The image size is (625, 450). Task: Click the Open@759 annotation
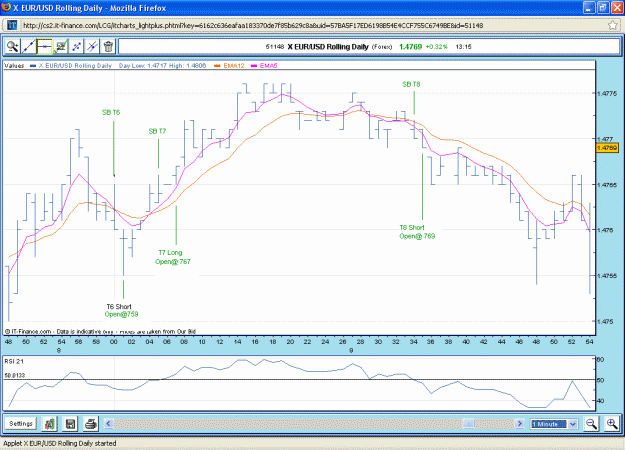click(x=122, y=314)
